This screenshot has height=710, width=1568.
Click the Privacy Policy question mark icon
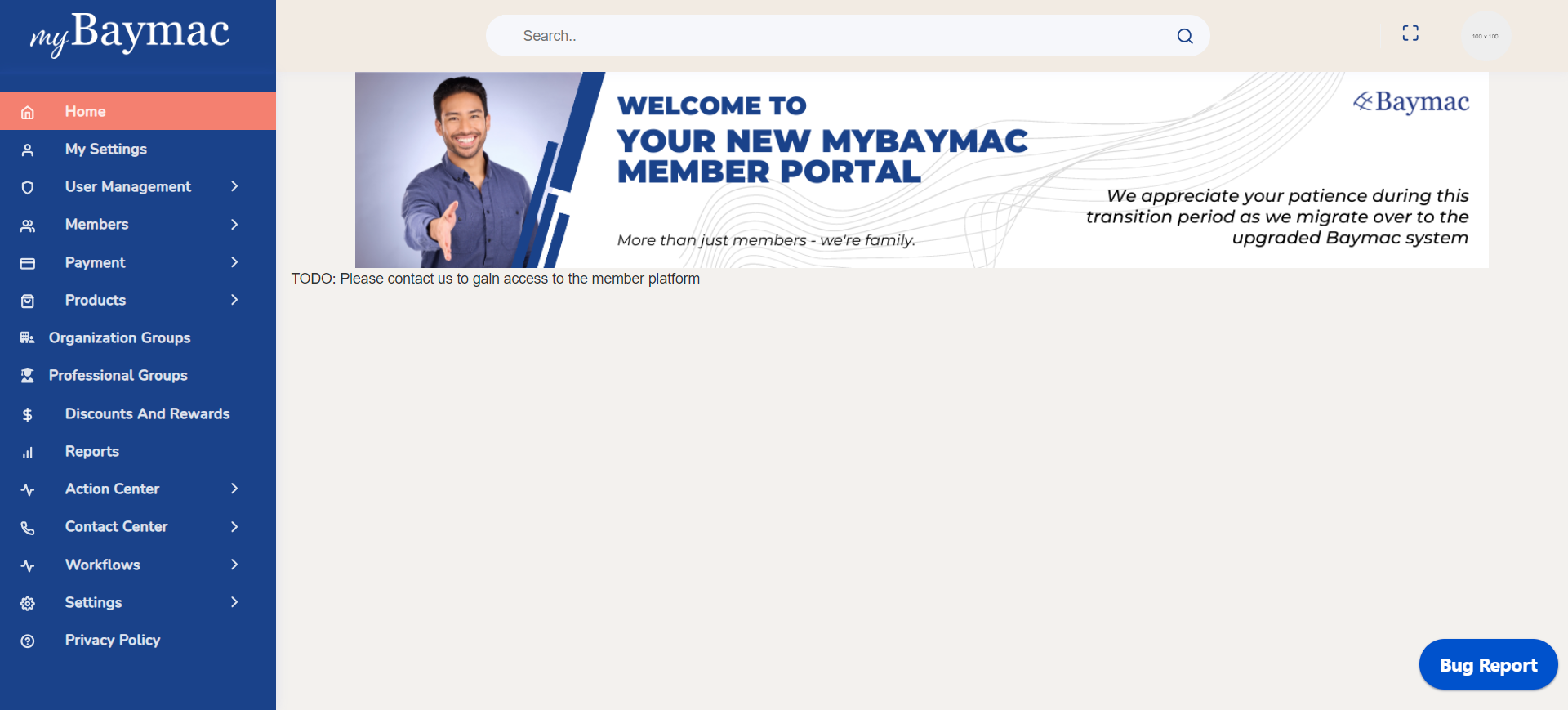28,641
